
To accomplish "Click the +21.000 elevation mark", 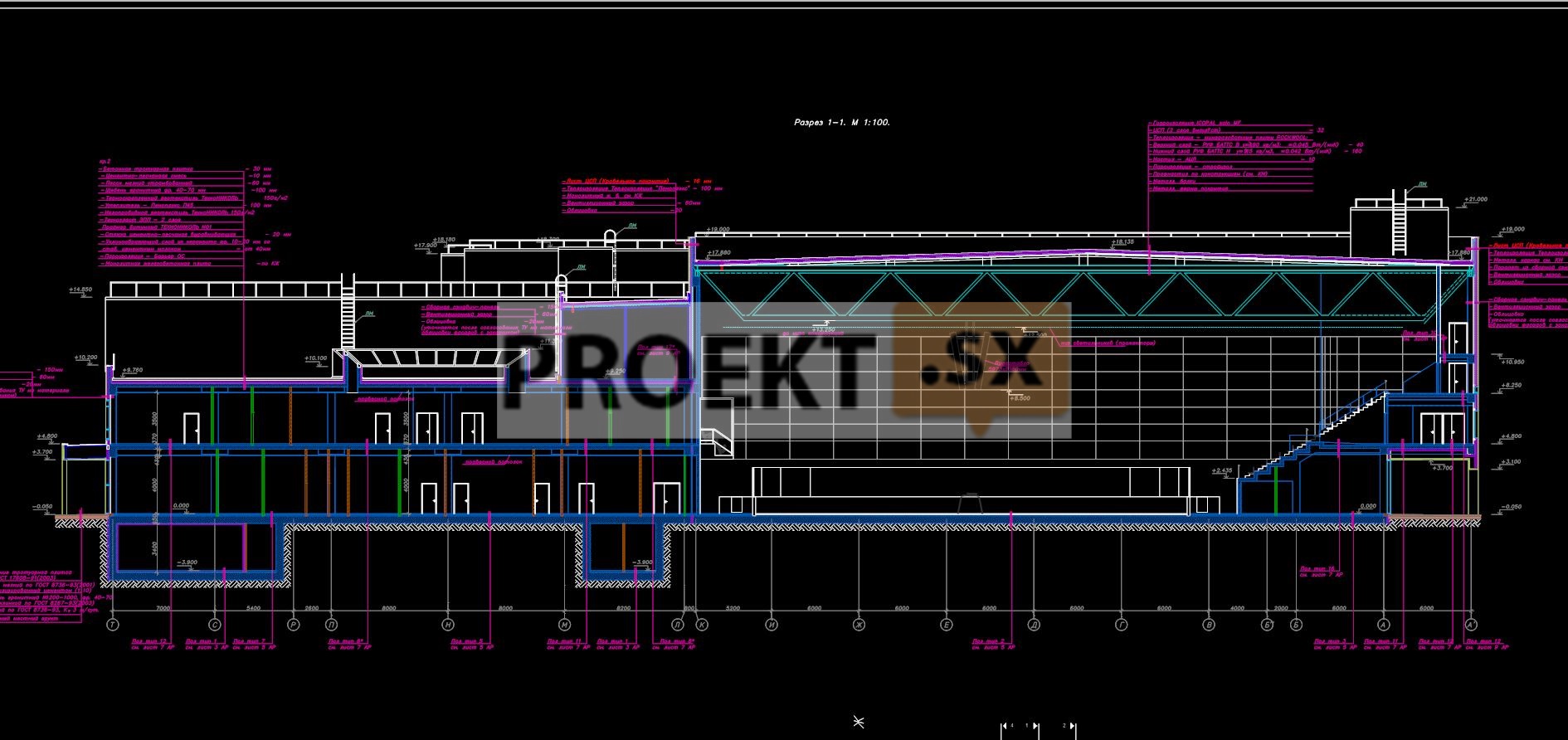I will (1476, 200).
